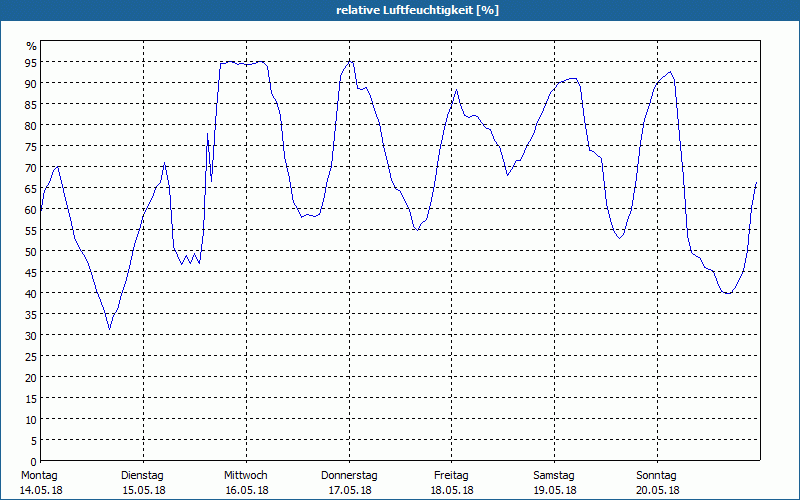Select the 55 value on the y-axis
Viewport: 800px width, 500px height.
pos(31,231)
